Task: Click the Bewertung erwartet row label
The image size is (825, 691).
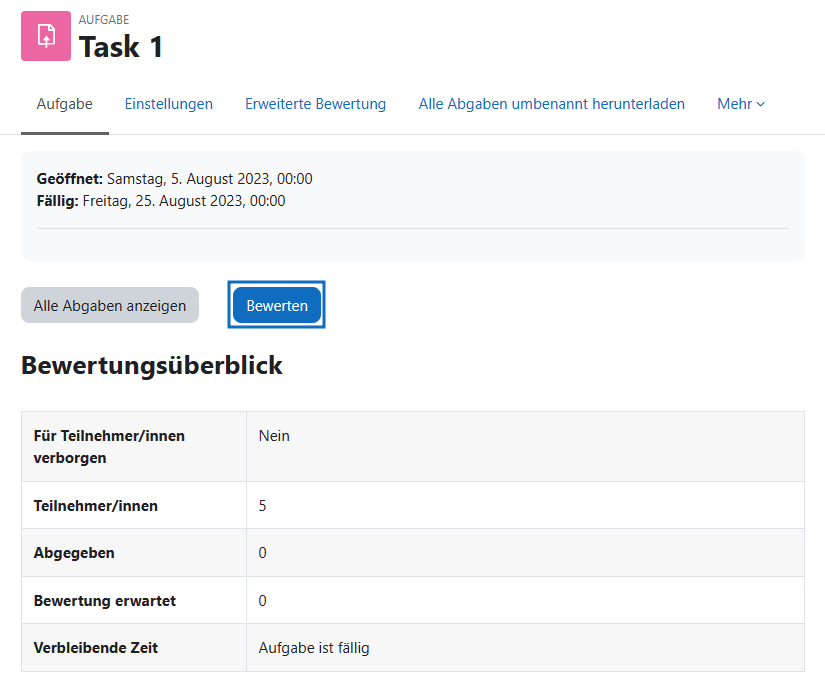Action: [105, 600]
